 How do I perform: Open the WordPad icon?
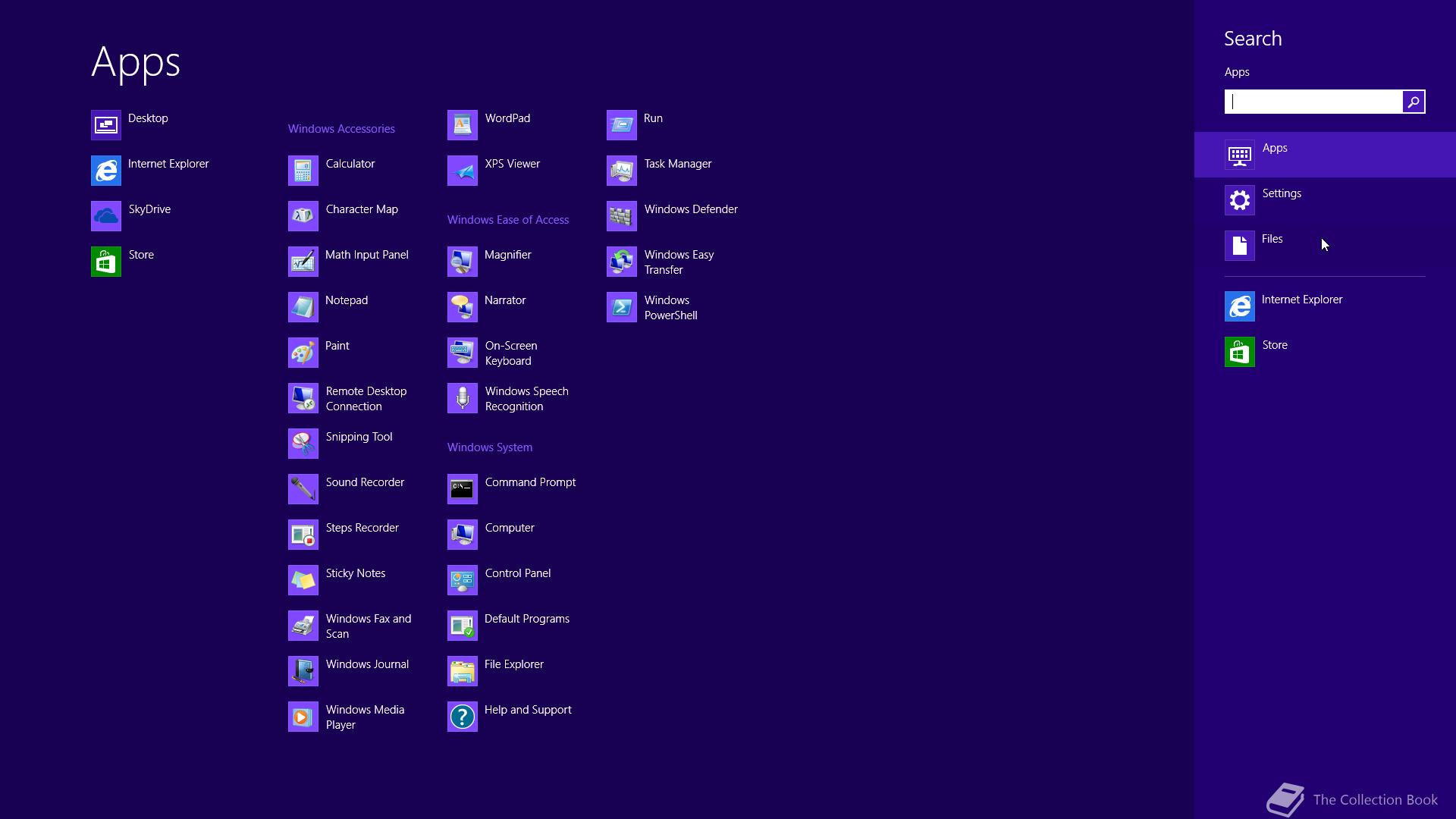463,125
